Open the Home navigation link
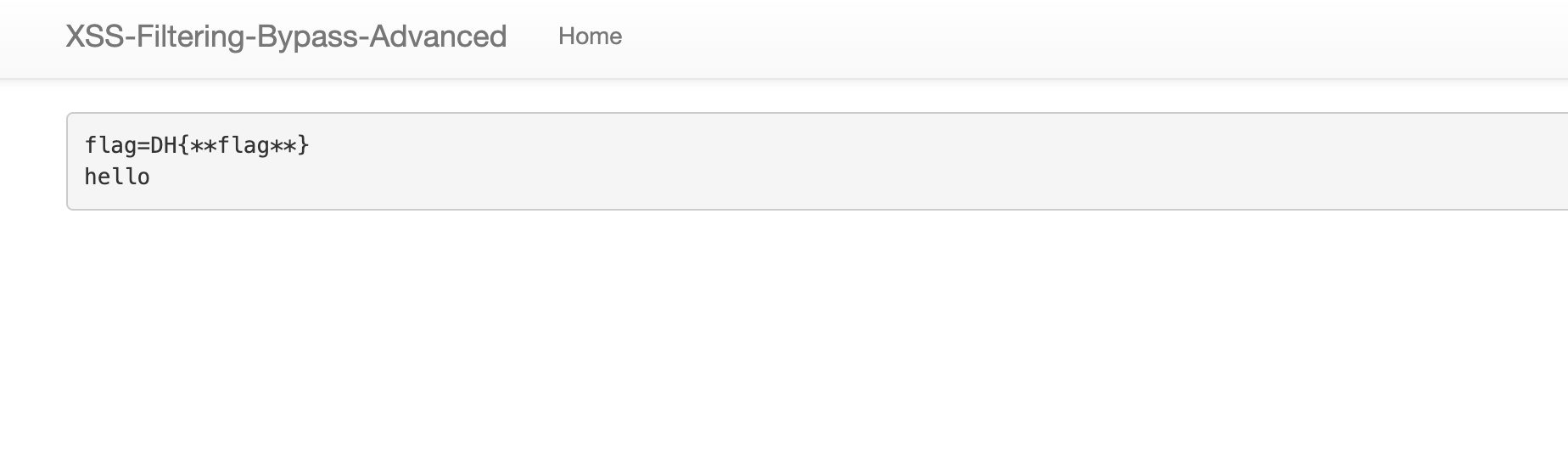 [590, 37]
